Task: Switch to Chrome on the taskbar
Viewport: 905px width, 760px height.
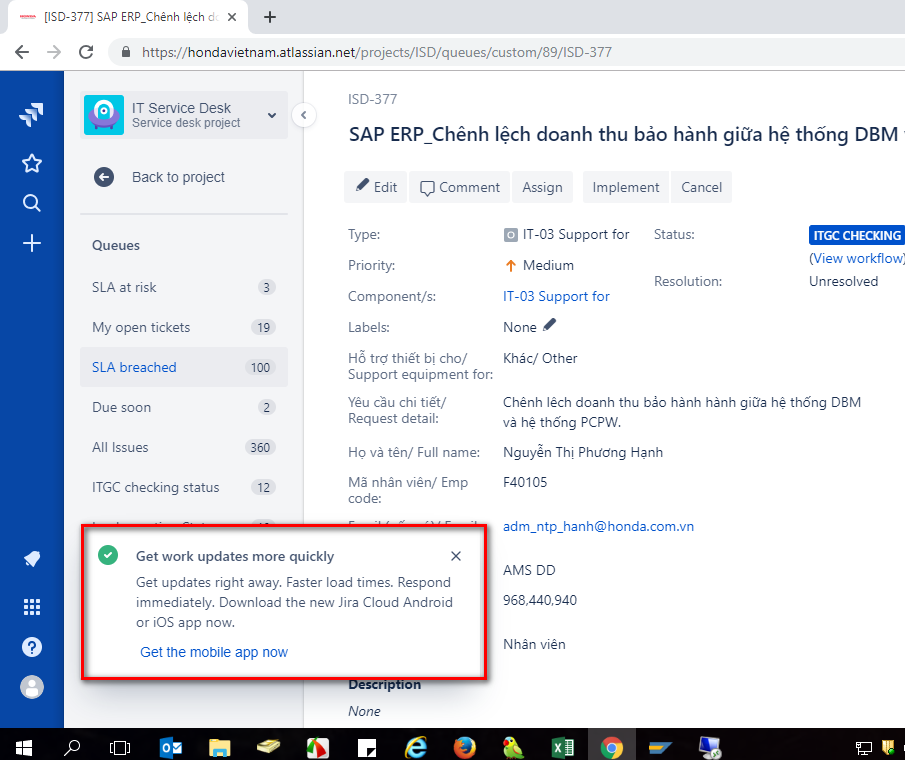Action: point(612,748)
